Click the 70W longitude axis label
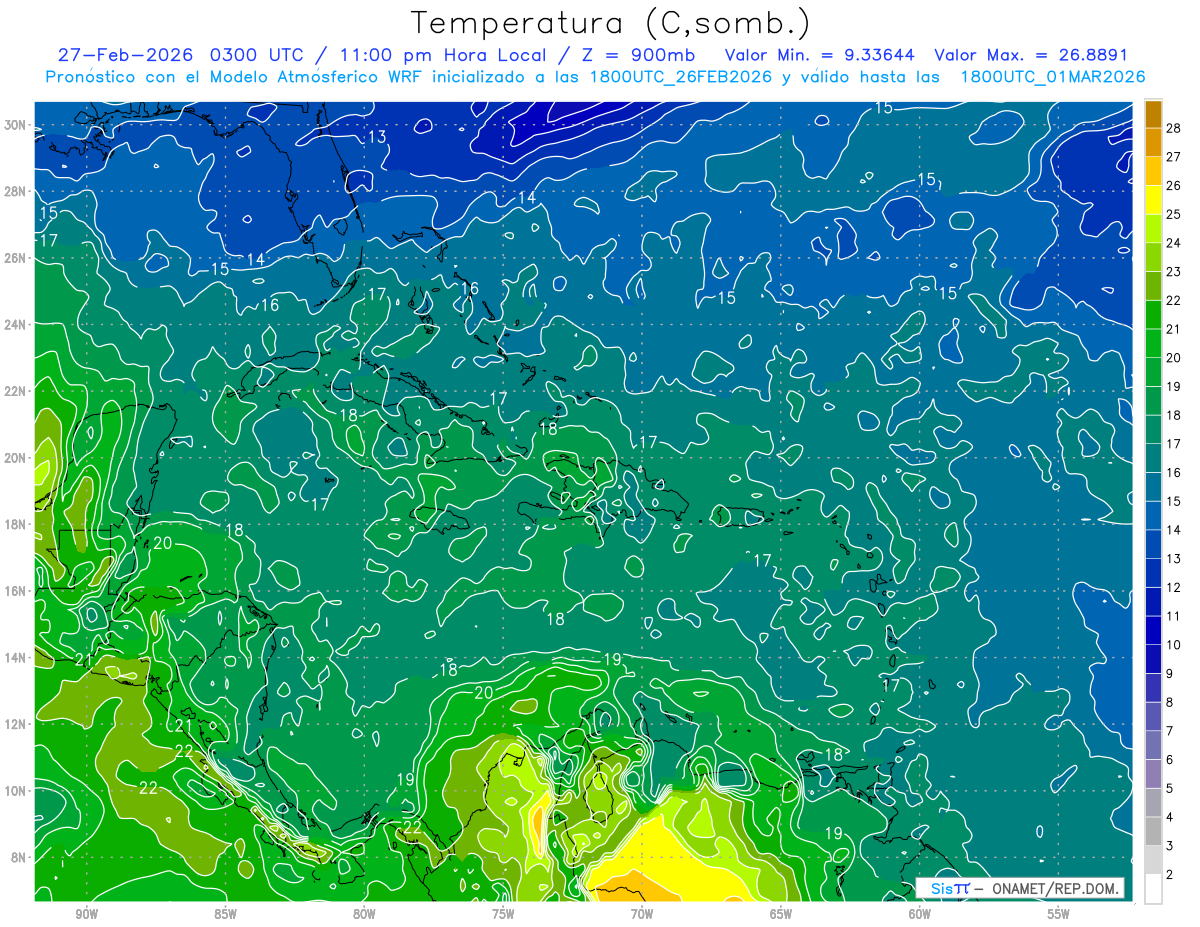Image resolution: width=1200 pixels, height=927 pixels. 642,913
